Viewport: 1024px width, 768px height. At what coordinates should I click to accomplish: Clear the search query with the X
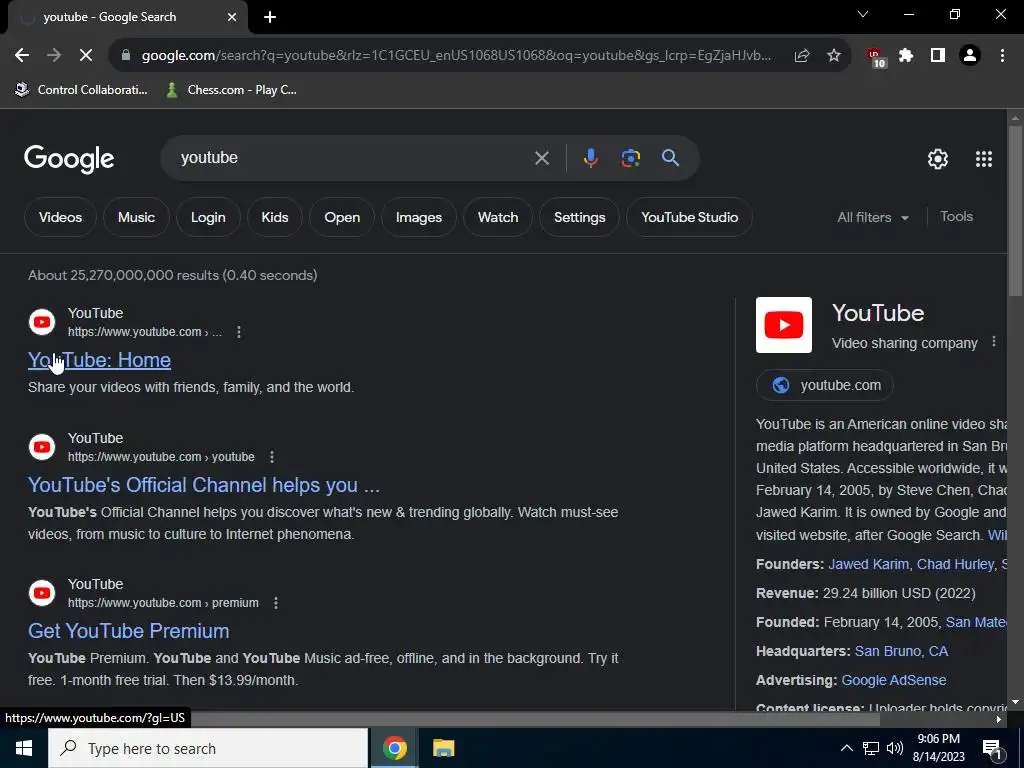pyautogui.click(x=541, y=158)
